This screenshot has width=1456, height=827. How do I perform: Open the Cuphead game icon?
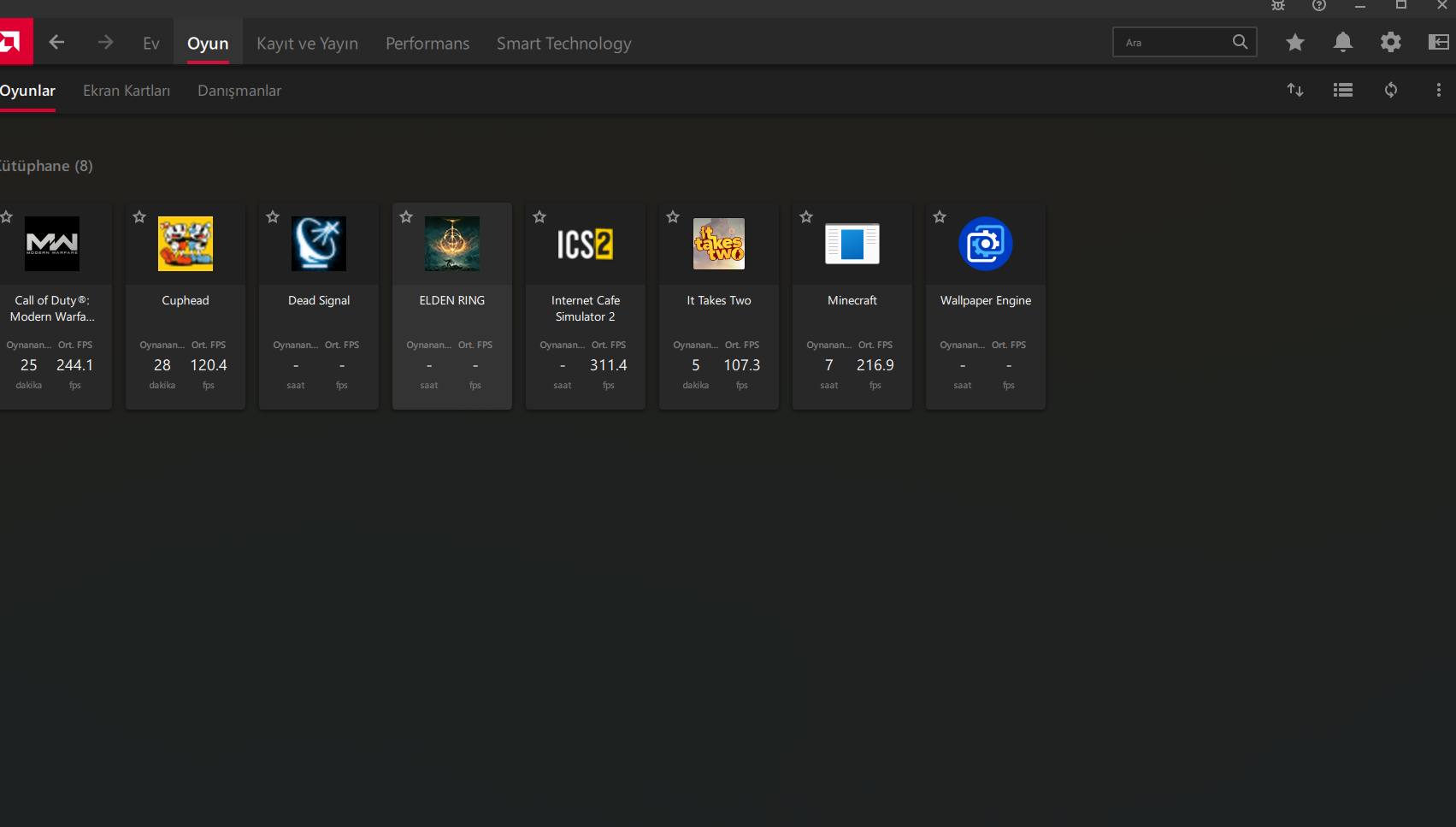tap(186, 244)
